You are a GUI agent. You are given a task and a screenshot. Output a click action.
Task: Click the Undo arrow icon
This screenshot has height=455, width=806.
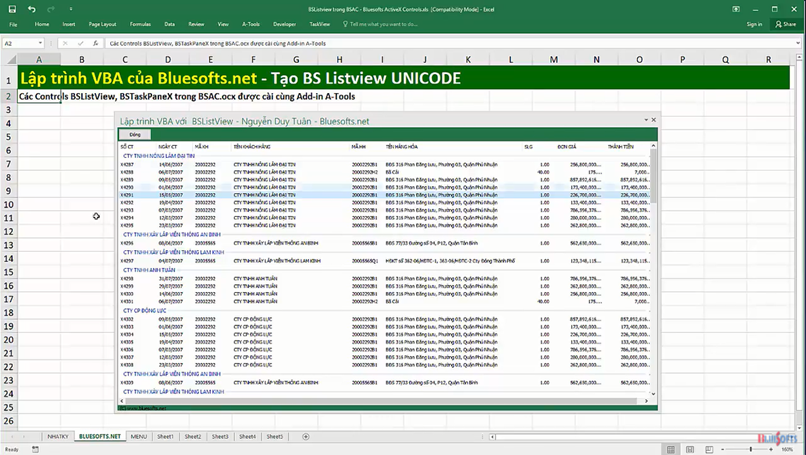click(x=32, y=9)
